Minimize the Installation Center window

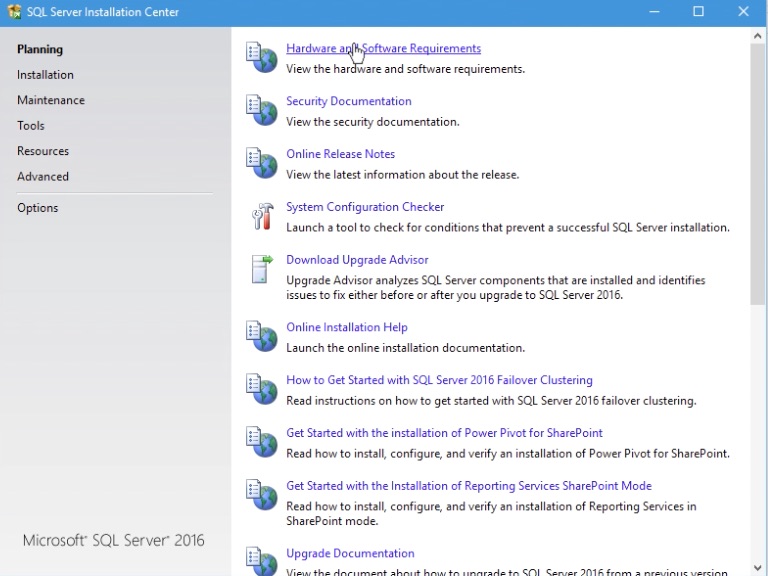(654, 12)
